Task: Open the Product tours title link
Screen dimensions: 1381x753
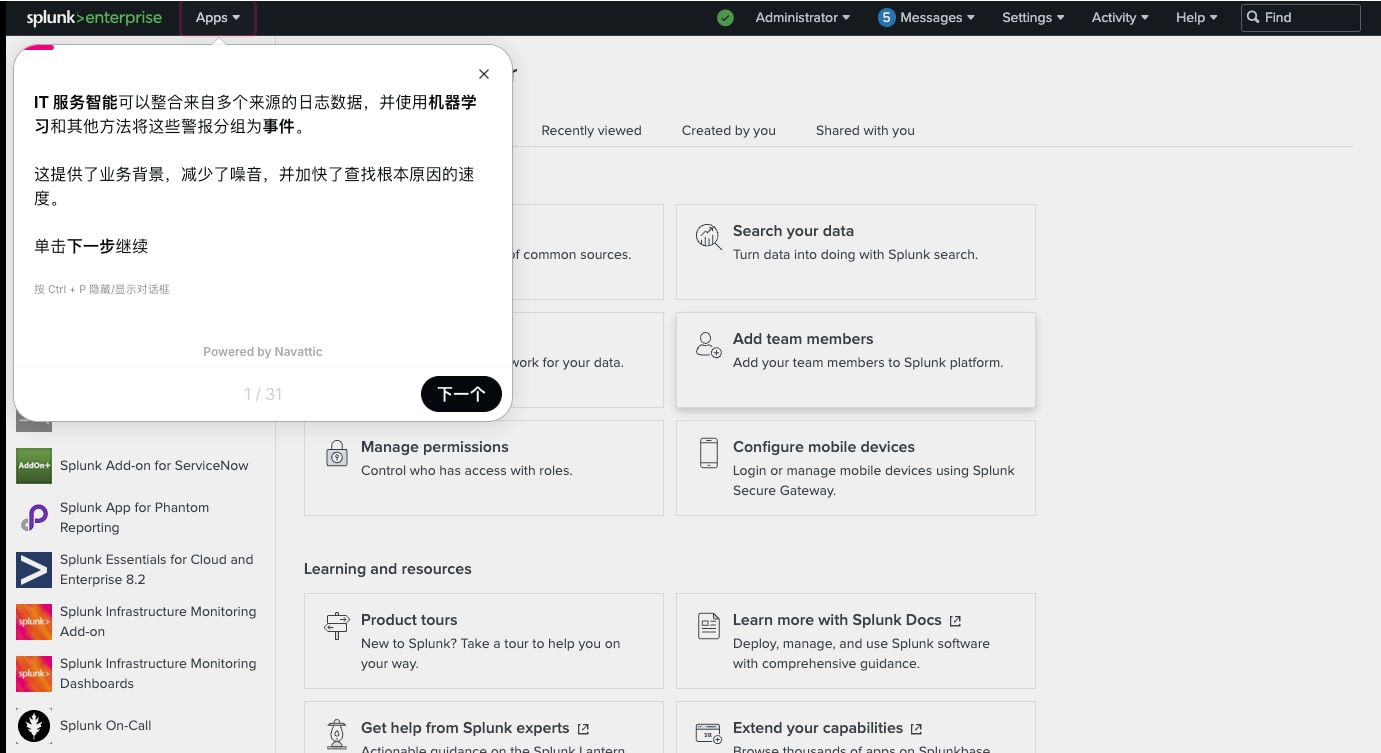Action: pyautogui.click(x=409, y=620)
